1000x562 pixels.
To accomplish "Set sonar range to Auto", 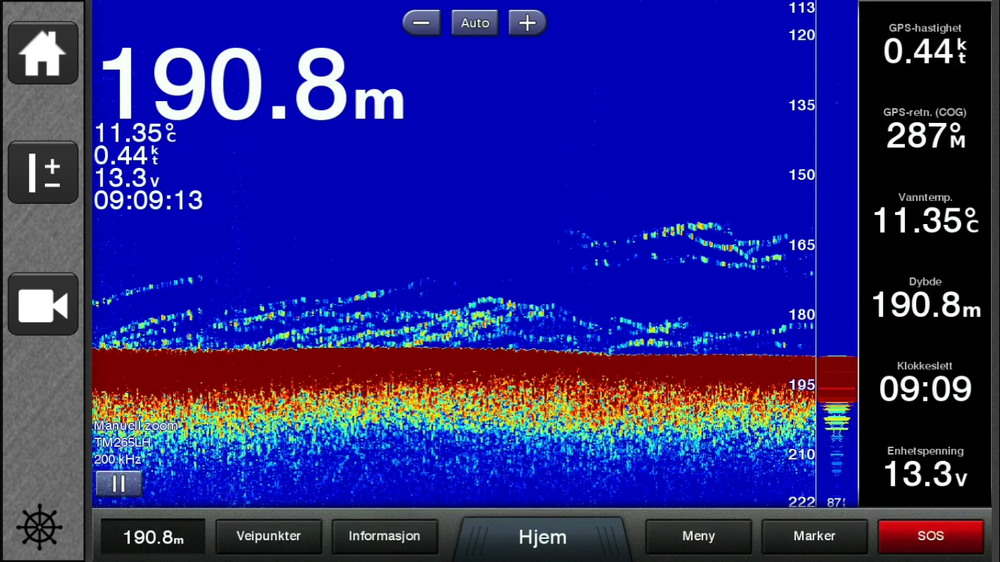I will pos(474,23).
